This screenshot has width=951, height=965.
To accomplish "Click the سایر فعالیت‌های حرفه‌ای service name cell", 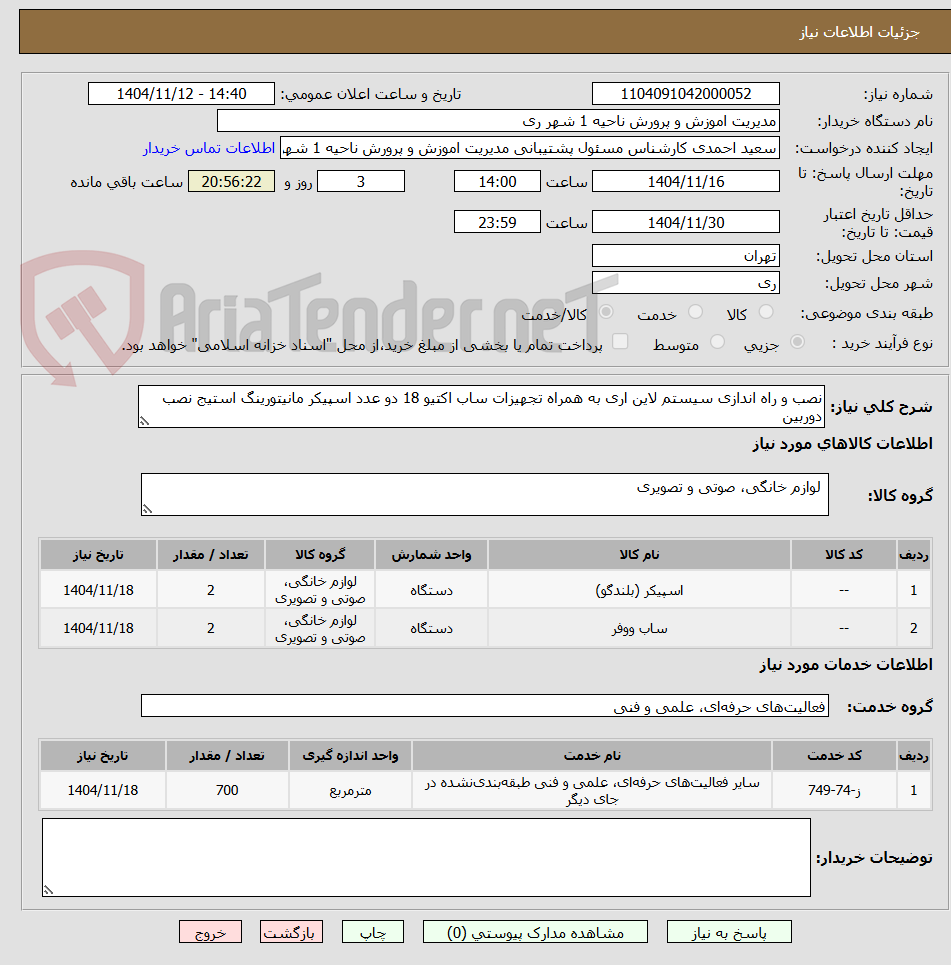I will 592,790.
